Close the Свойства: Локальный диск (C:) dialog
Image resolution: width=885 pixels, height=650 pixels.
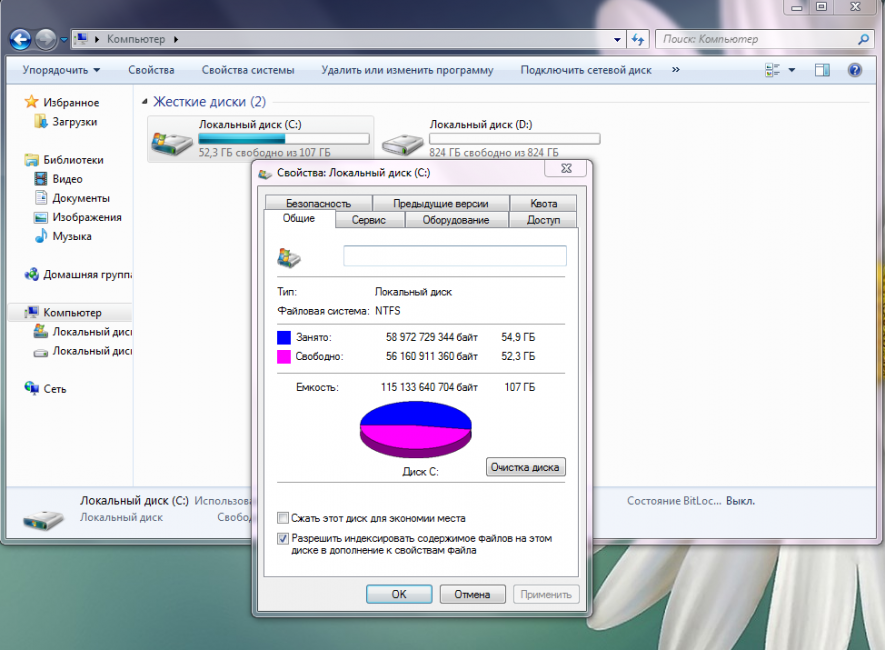(566, 168)
